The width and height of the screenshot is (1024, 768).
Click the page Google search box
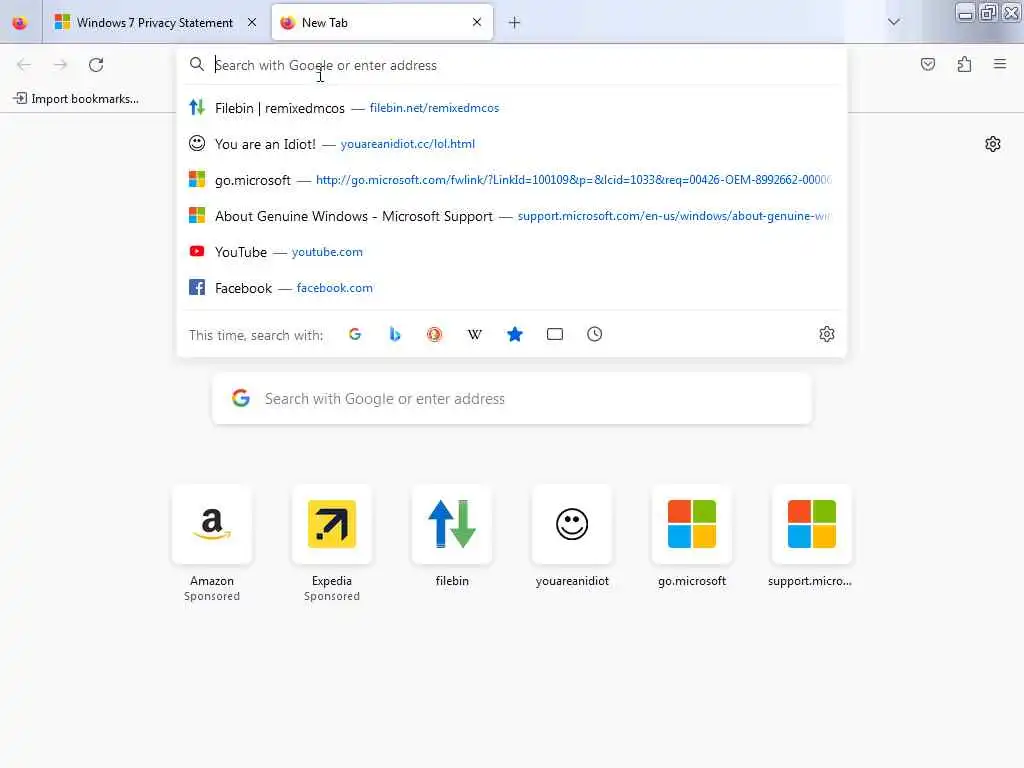click(x=512, y=398)
